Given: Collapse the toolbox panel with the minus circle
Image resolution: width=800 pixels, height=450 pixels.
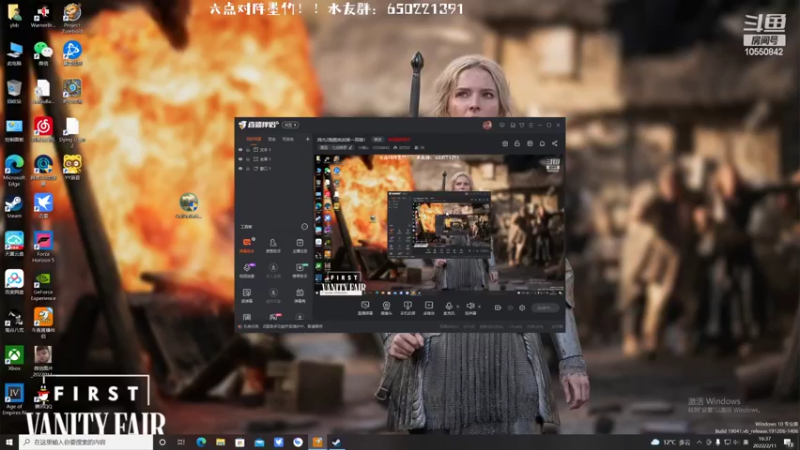Looking at the screenshot, I should click(x=305, y=227).
